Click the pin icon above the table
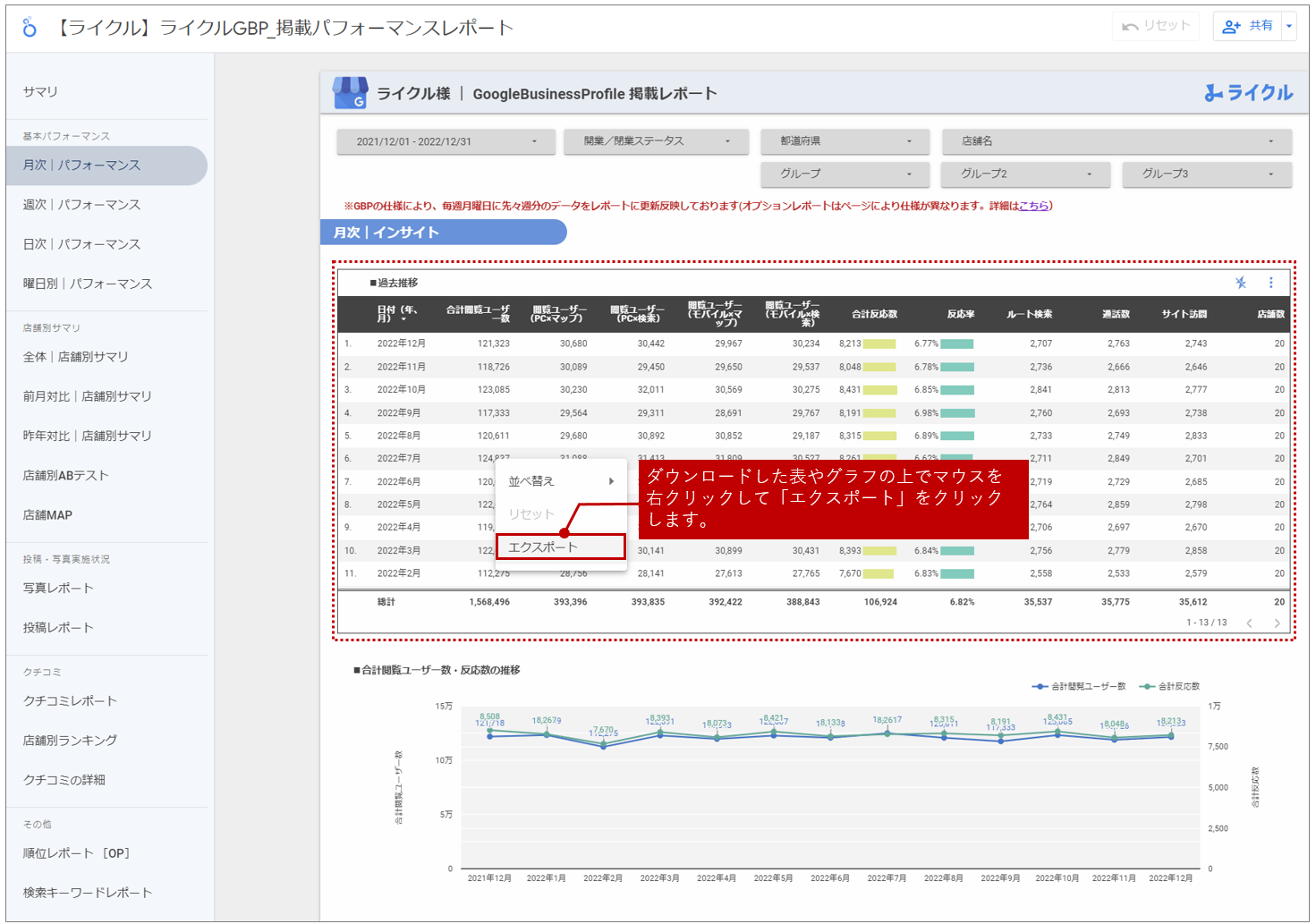This screenshot has width=1316, height=924. pyautogui.click(x=1241, y=283)
